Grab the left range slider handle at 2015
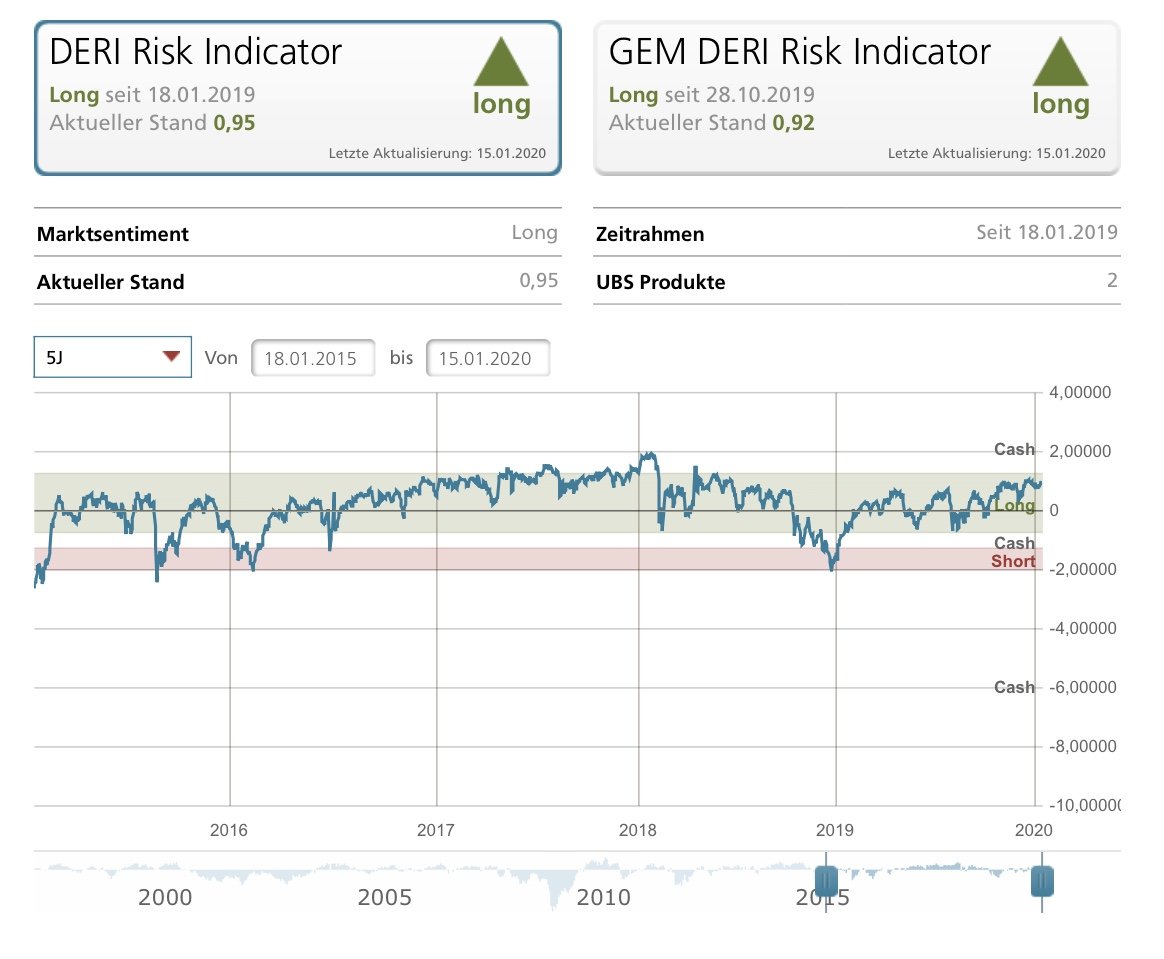1164x959 pixels. 826,881
